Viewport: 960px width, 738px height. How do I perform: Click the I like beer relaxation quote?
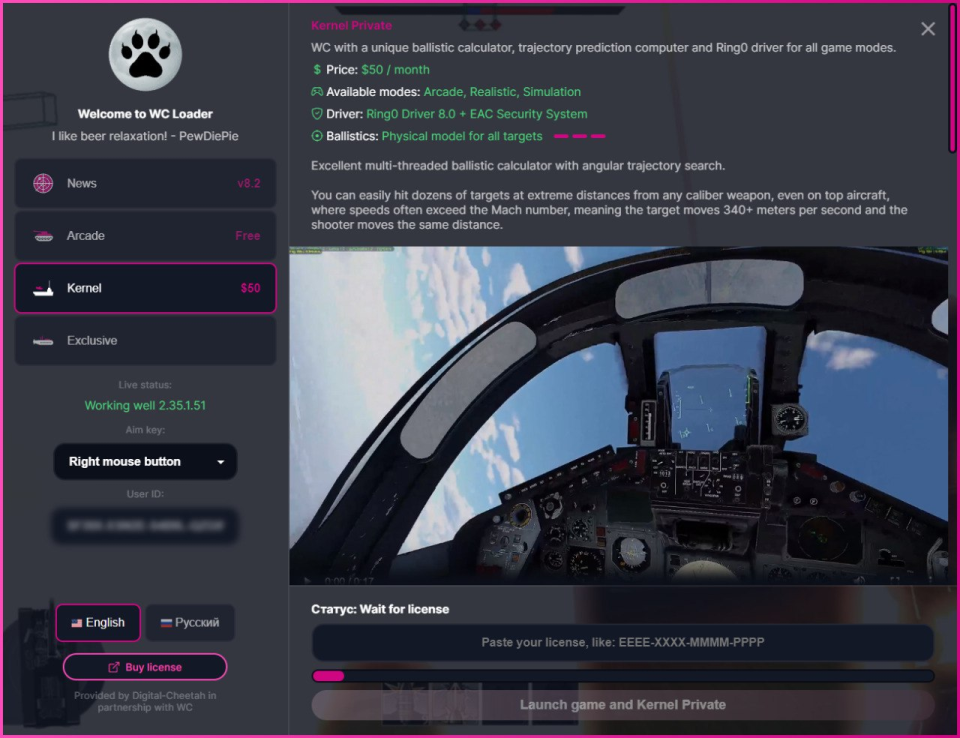pyautogui.click(x=145, y=136)
